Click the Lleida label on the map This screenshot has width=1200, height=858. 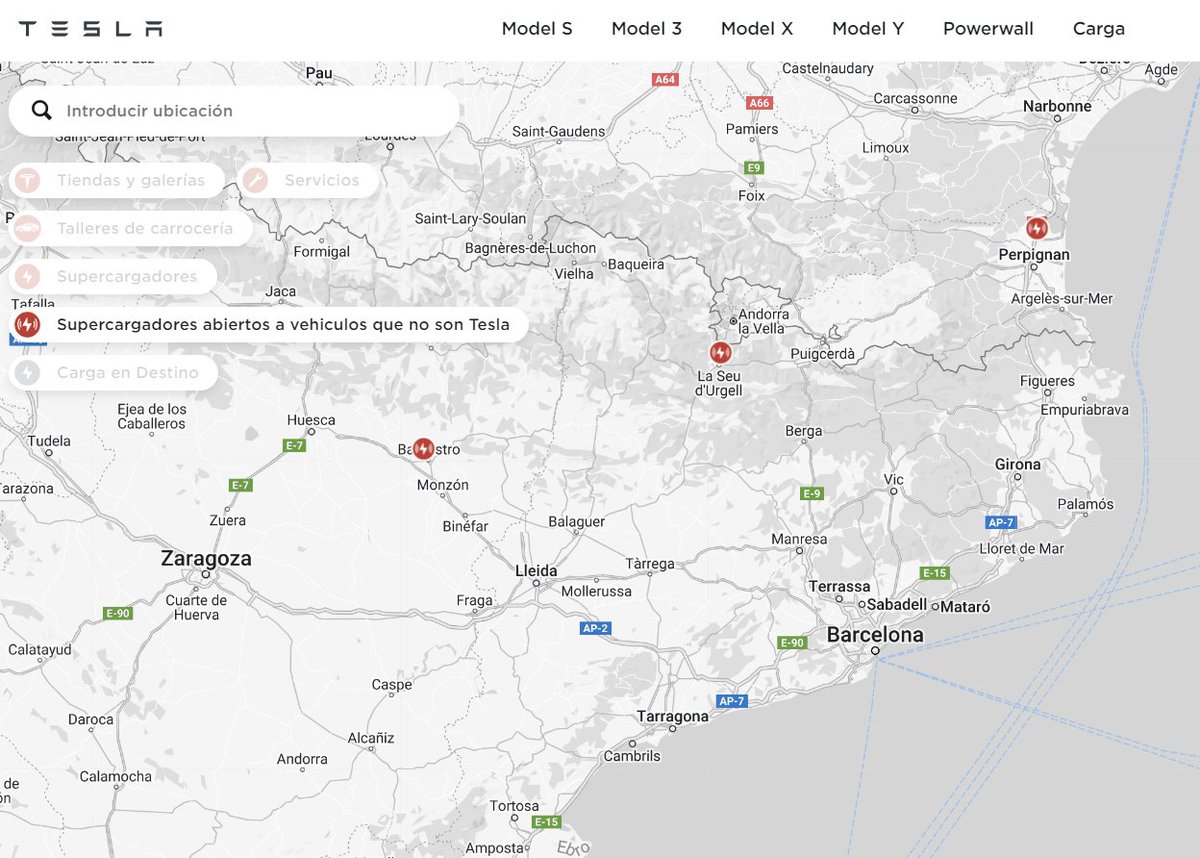[x=535, y=571]
